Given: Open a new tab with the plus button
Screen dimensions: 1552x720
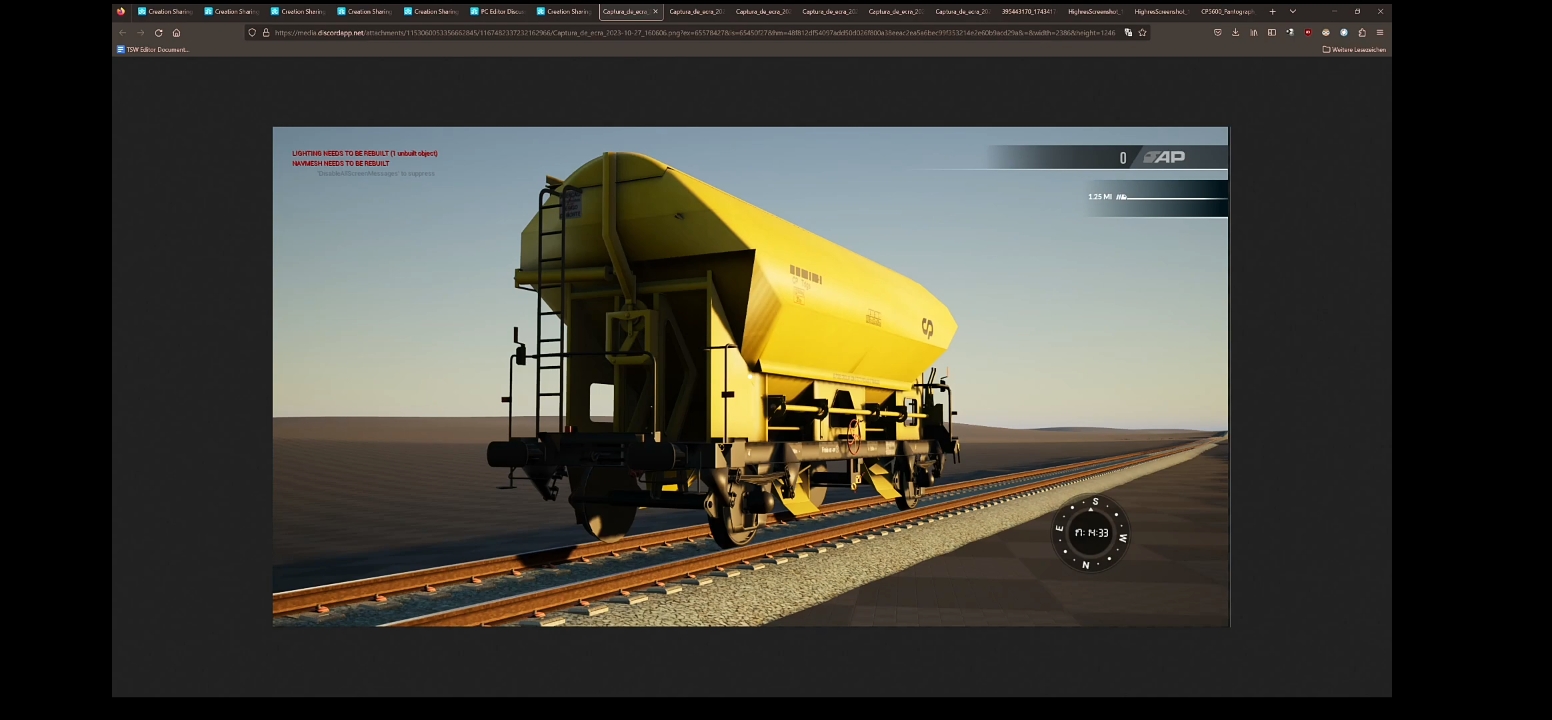Looking at the screenshot, I should pos(1272,12).
